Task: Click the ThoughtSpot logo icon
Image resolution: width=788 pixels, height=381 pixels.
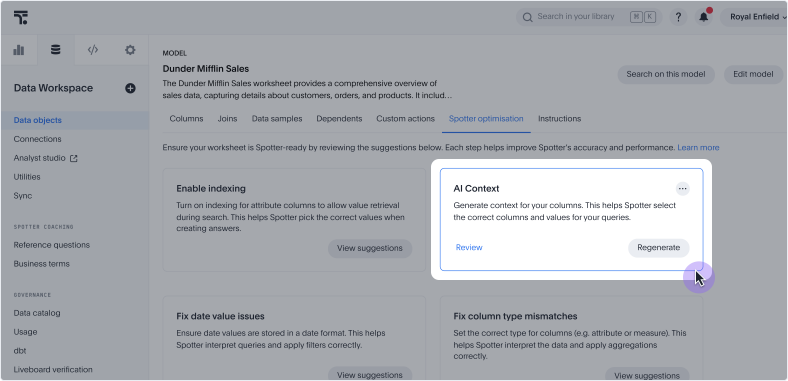Action: tap(21, 18)
